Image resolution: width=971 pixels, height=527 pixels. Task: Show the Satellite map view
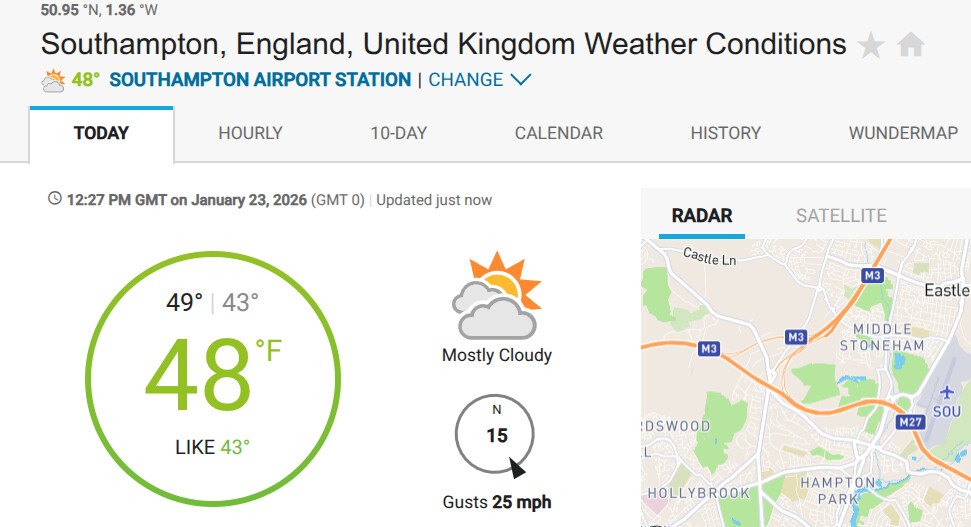click(841, 216)
